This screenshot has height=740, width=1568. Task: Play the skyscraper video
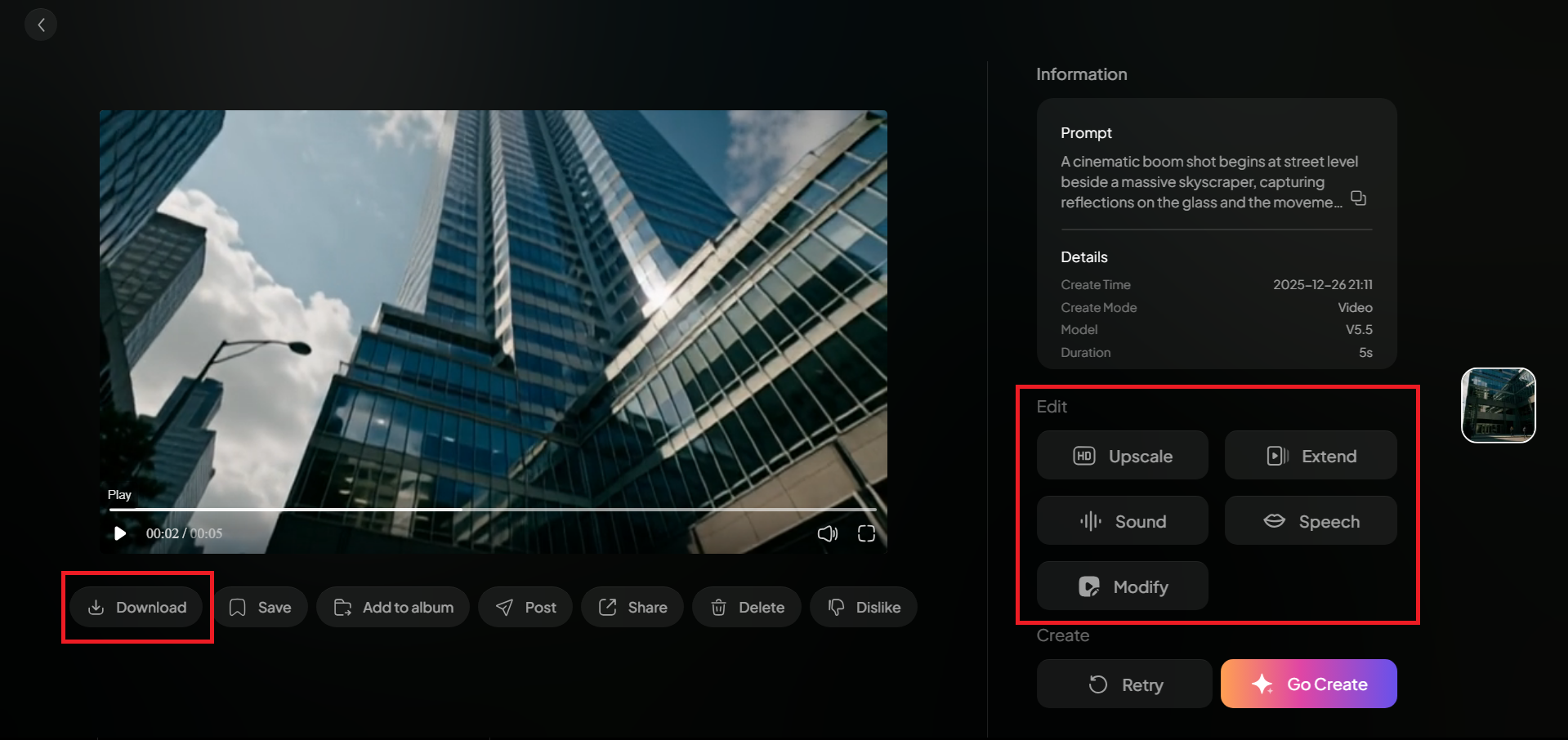(x=120, y=533)
